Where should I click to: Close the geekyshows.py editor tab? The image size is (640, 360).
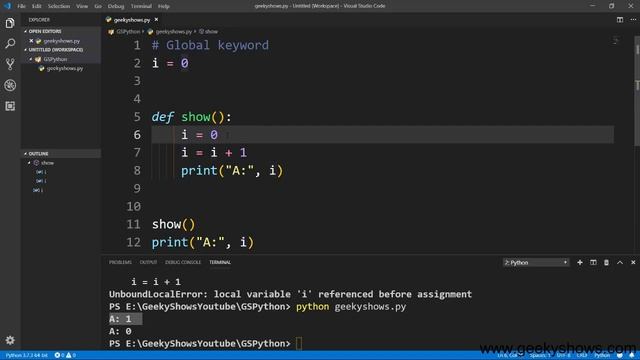point(156,20)
